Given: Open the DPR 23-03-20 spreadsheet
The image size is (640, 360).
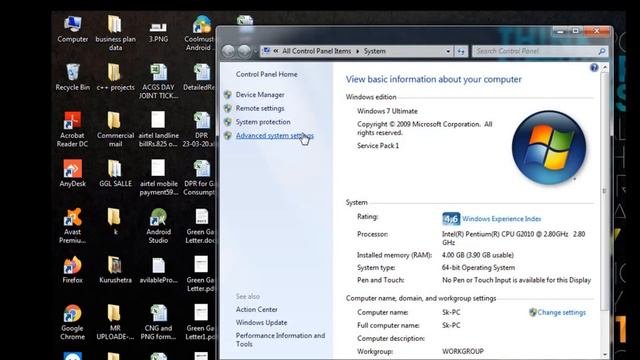Looking at the screenshot, I should 200,129.
